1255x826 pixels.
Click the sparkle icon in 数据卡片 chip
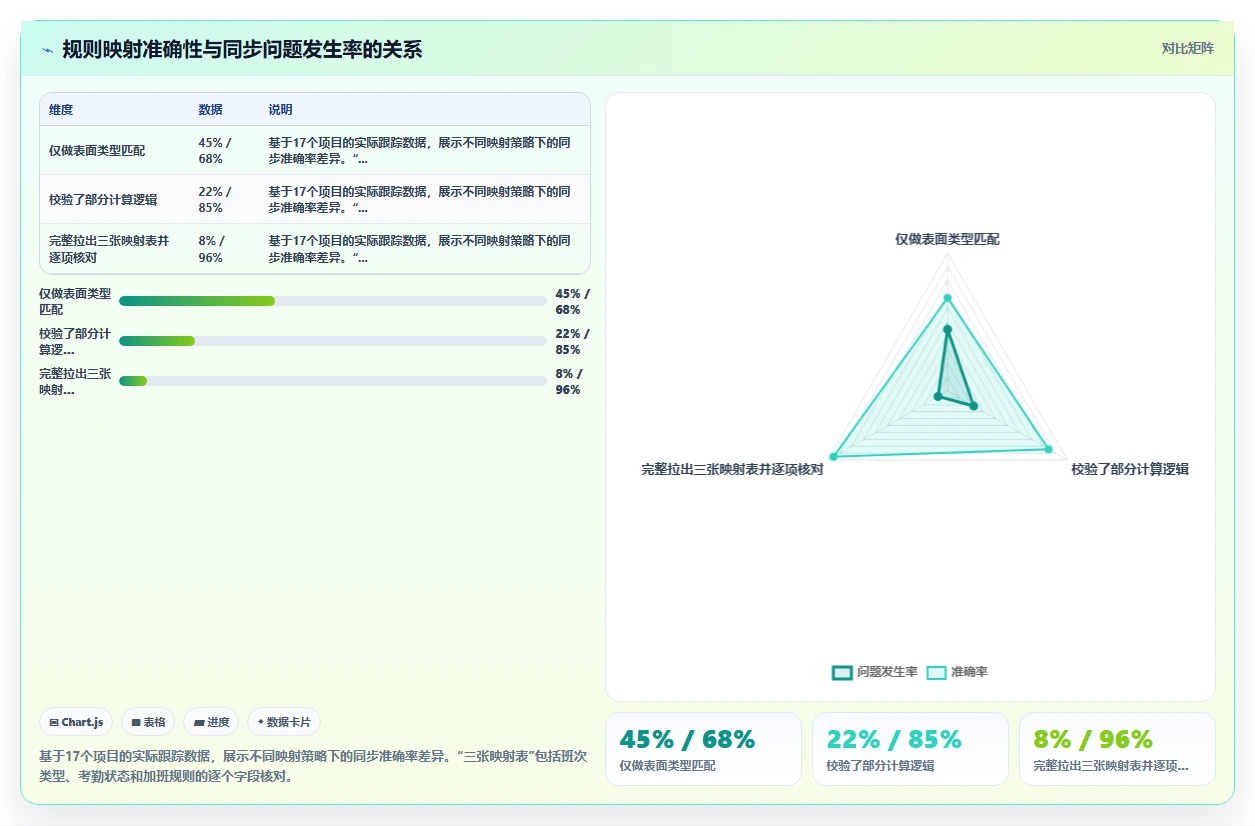point(260,722)
